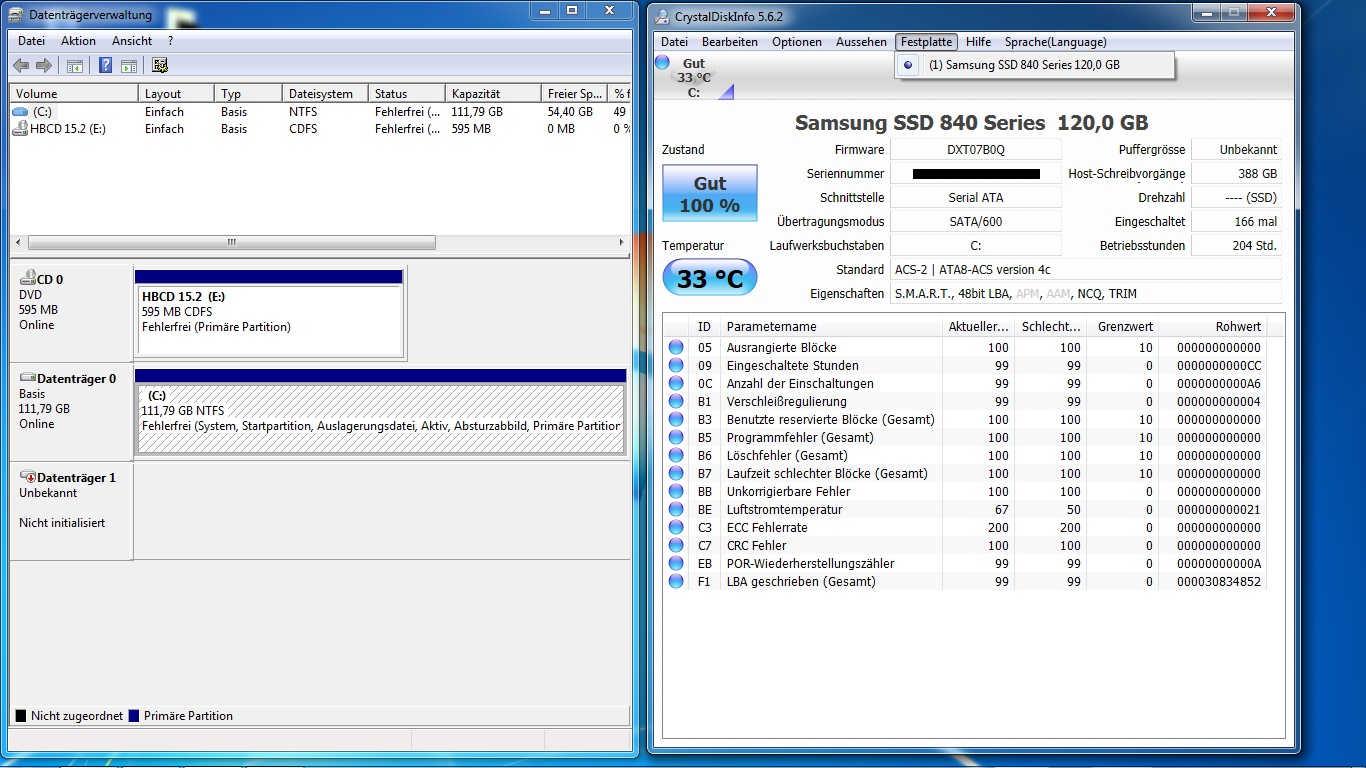Viewport: 1366px width, 768px height.
Task: Click the blue health orb on drive C: tab
Action: 662,62
